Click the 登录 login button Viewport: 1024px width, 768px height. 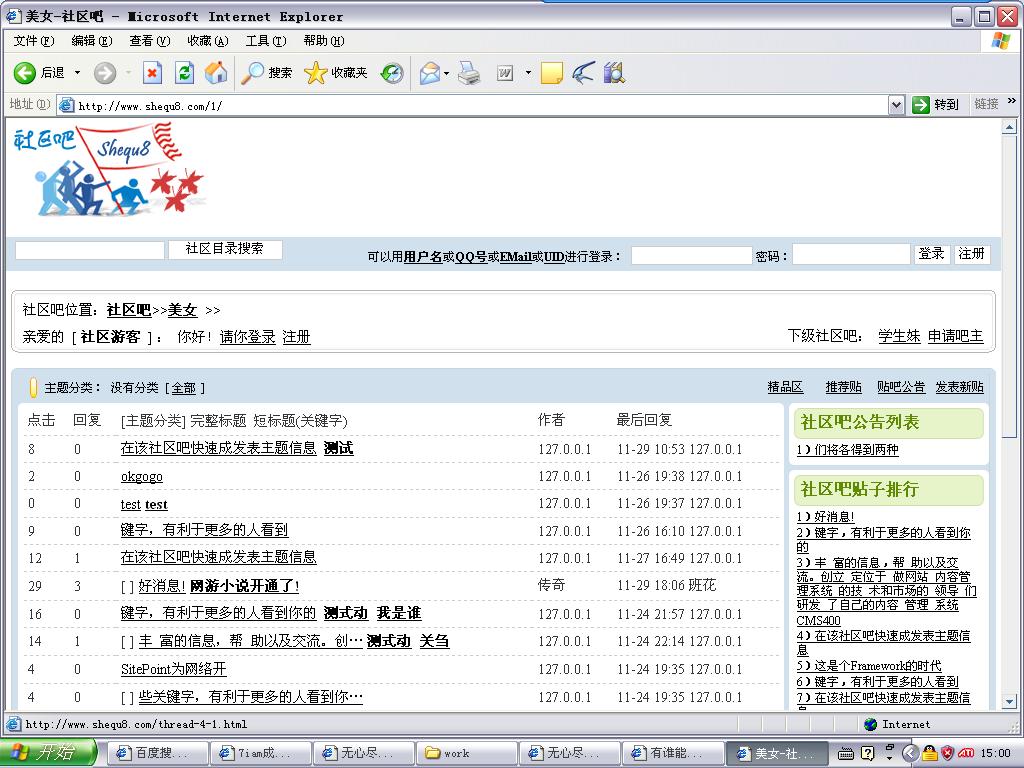[931, 254]
